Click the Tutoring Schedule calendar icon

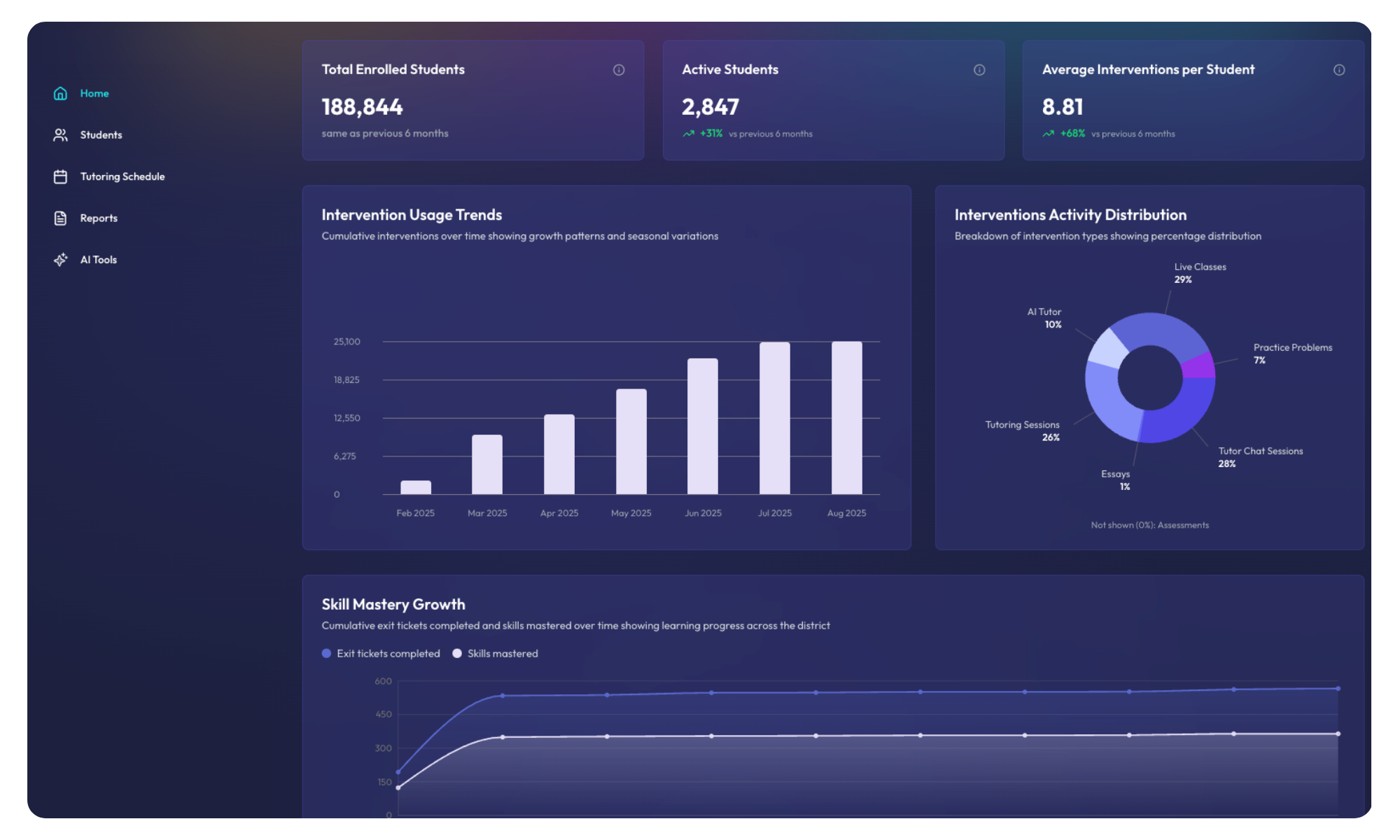pos(60,176)
